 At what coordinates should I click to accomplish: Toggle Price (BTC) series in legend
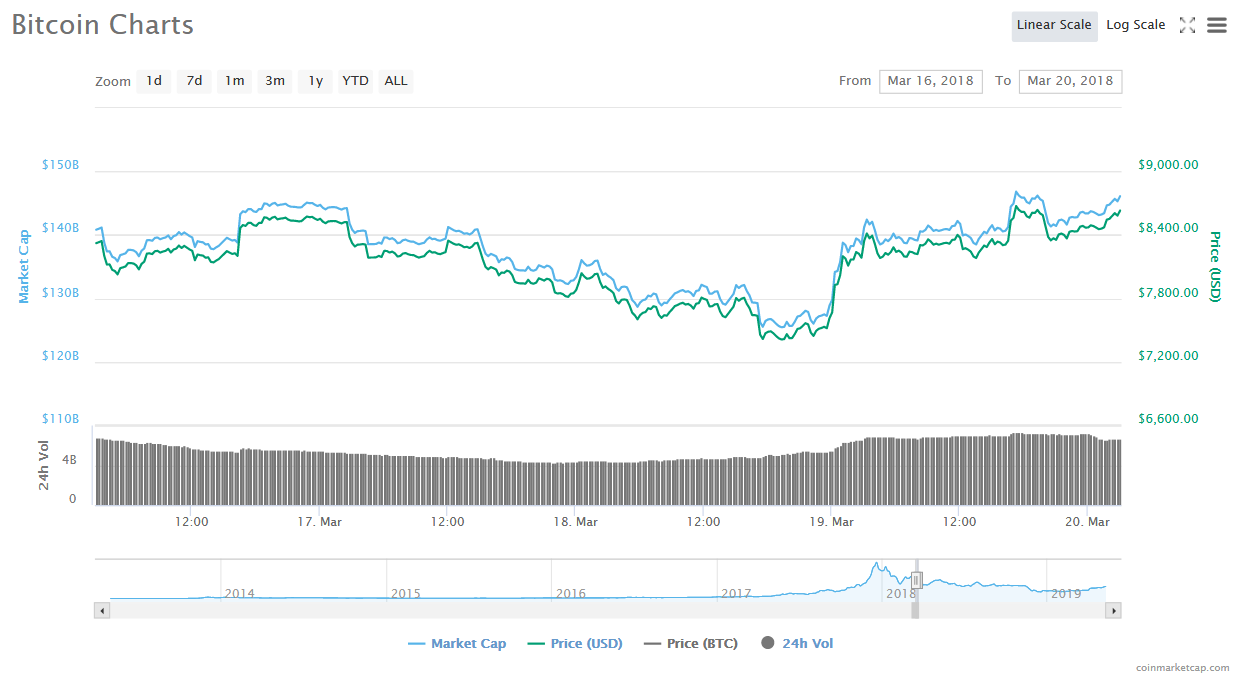(x=691, y=644)
